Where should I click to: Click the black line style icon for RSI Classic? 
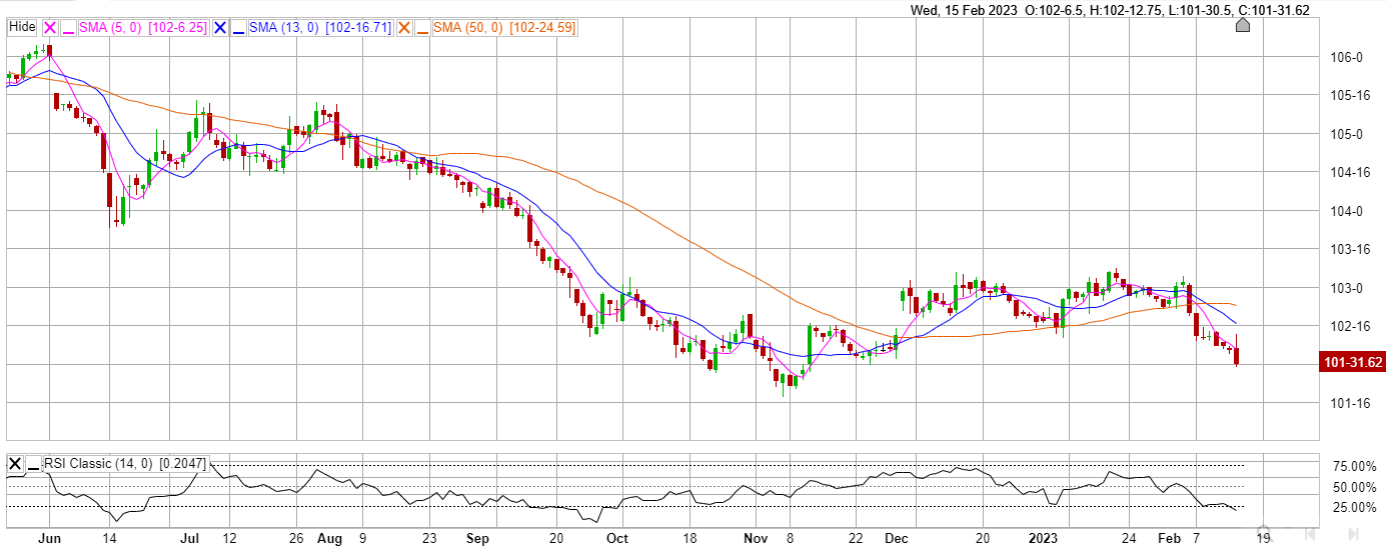[x=33, y=463]
